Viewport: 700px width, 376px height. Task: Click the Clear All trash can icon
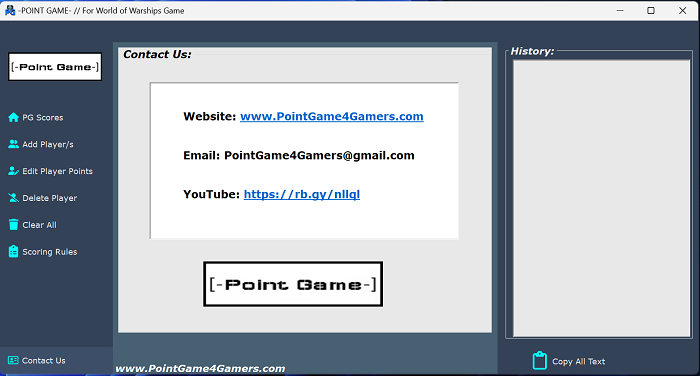(13, 225)
